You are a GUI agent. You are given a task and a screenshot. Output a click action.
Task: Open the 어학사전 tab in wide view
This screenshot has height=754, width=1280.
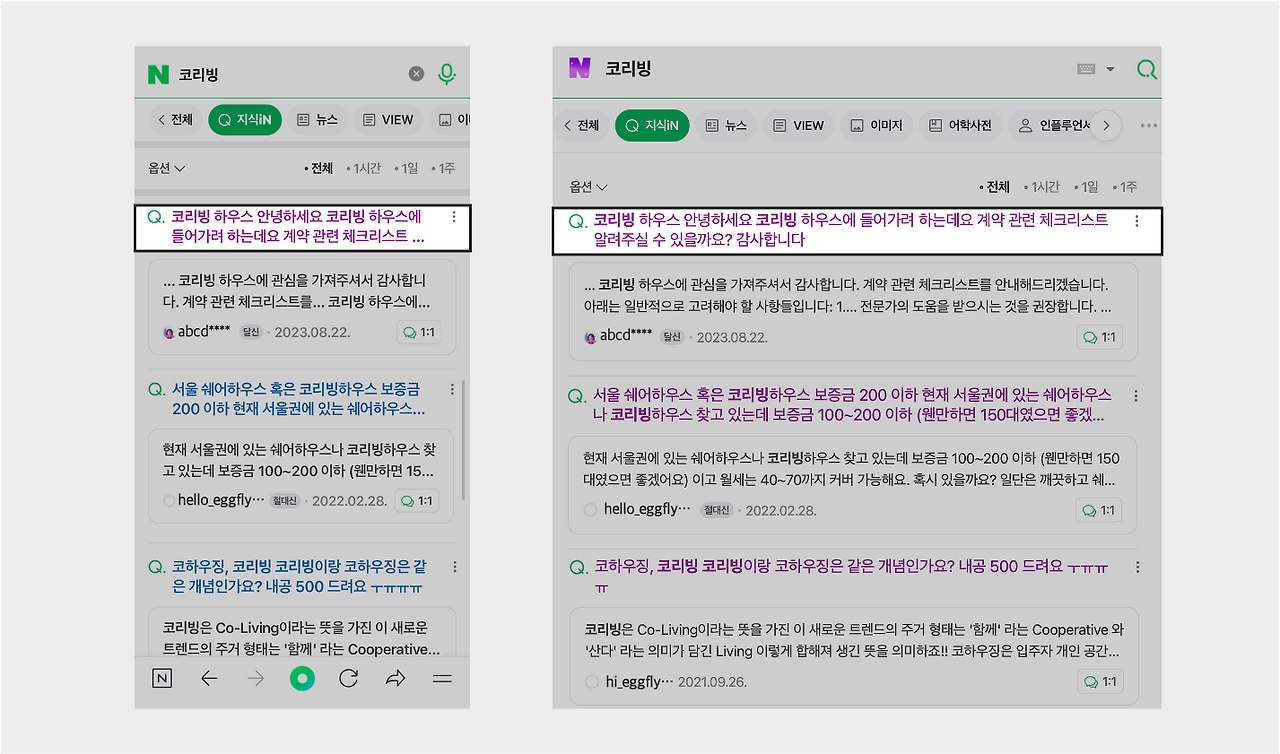[x=960, y=126]
